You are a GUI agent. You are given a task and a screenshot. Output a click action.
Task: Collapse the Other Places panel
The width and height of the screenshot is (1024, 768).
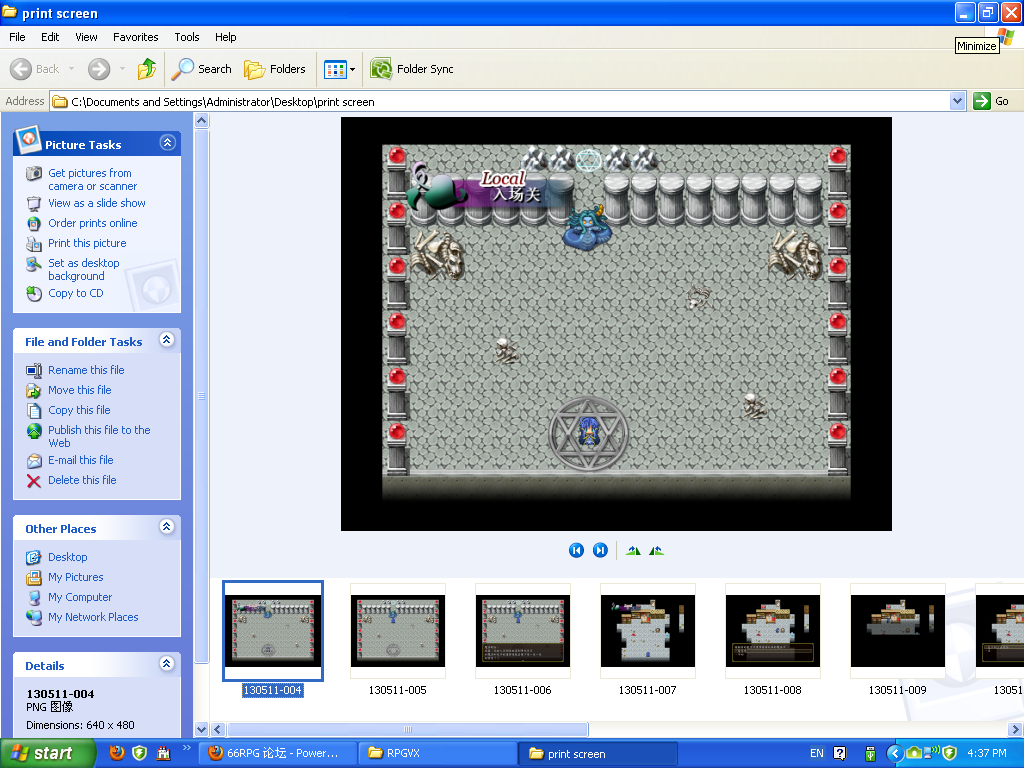pyautogui.click(x=167, y=526)
